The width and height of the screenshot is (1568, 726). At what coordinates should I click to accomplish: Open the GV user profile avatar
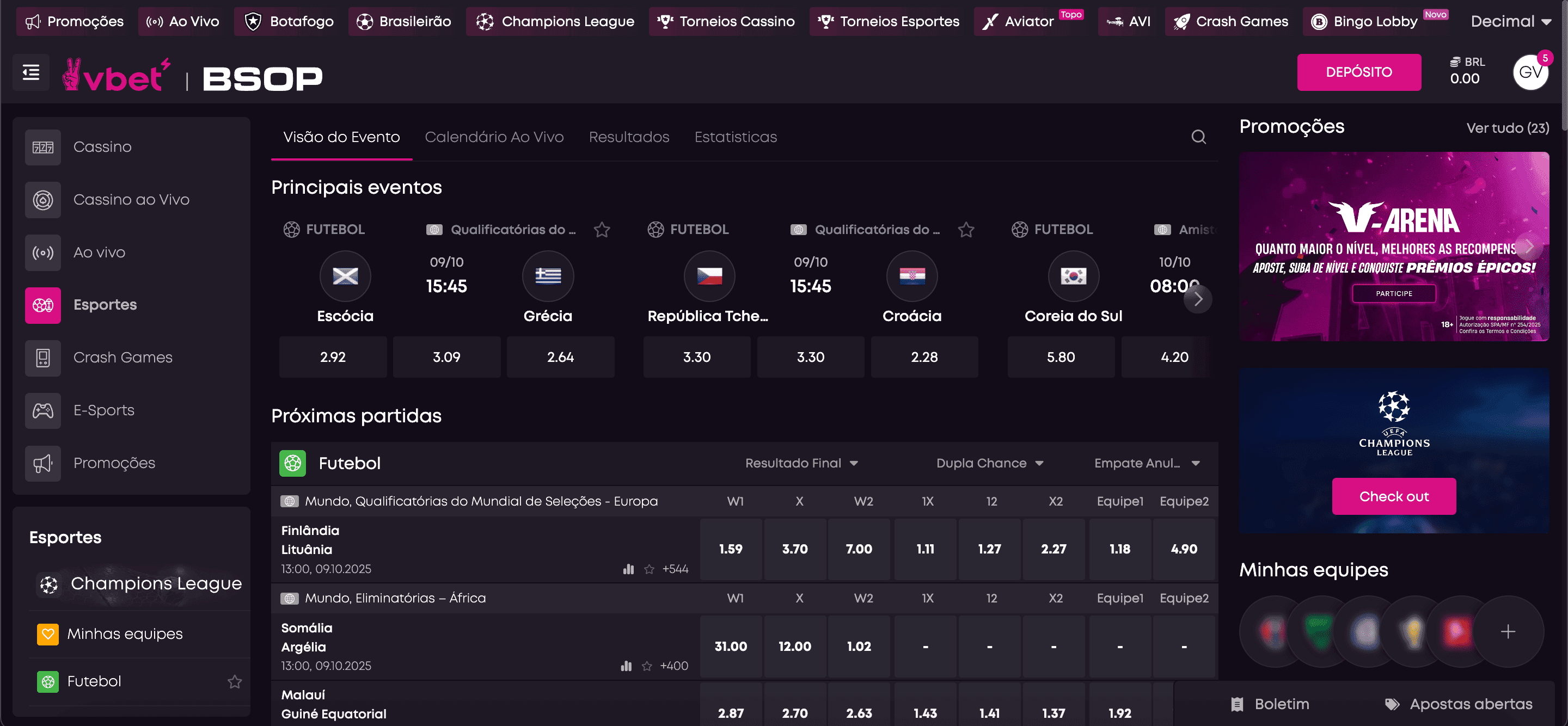1530,72
